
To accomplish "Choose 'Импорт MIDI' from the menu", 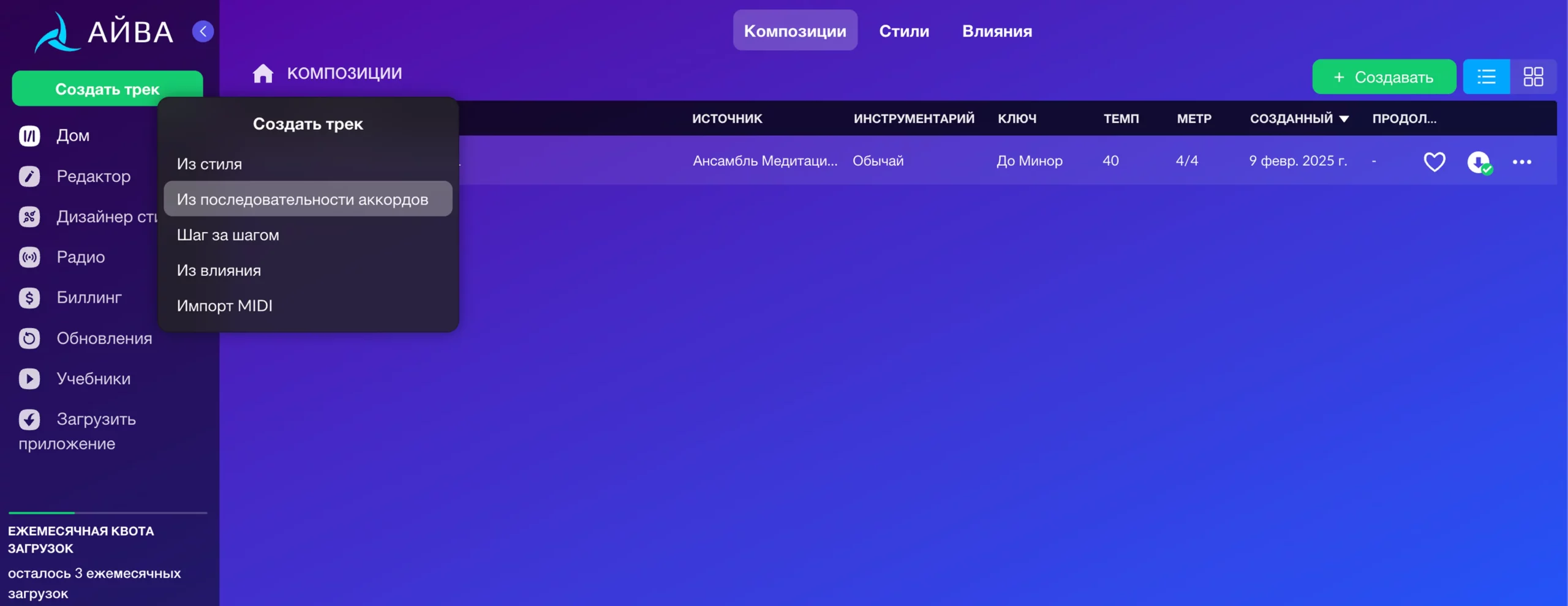I will click(x=224, y=305).
